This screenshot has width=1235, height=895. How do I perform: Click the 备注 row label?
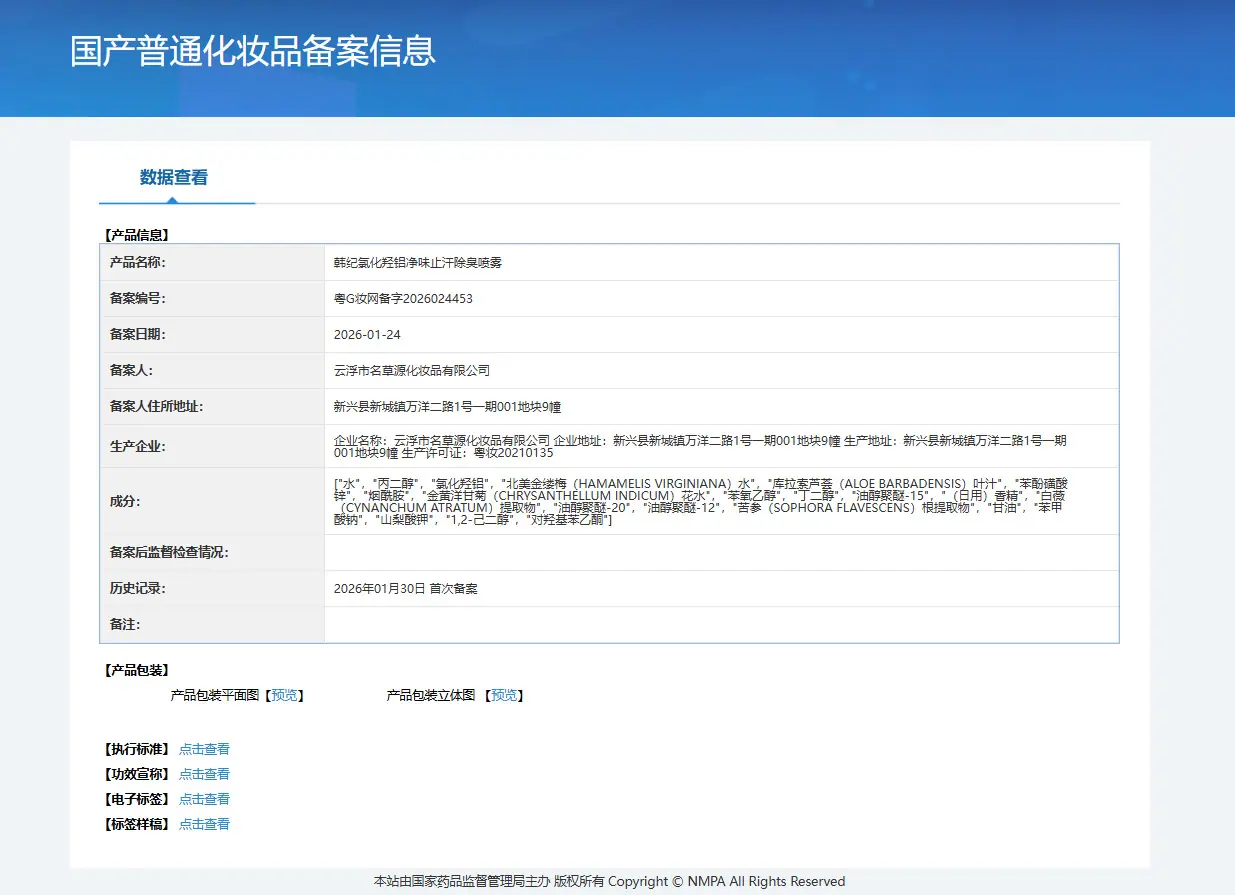point(125,625)
